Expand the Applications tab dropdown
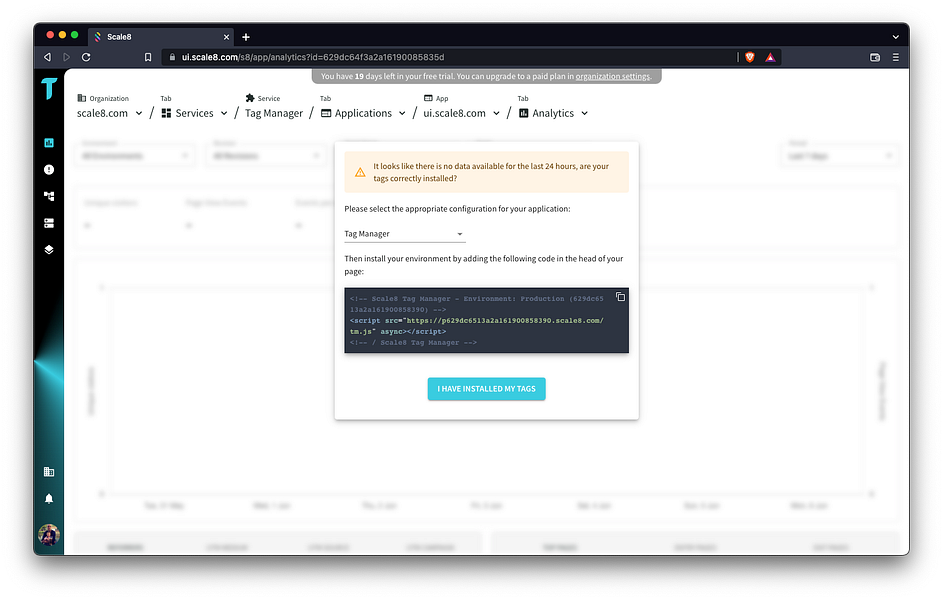Image resolution: width=943 pixels, height=600 pixels. click(402, 113)
